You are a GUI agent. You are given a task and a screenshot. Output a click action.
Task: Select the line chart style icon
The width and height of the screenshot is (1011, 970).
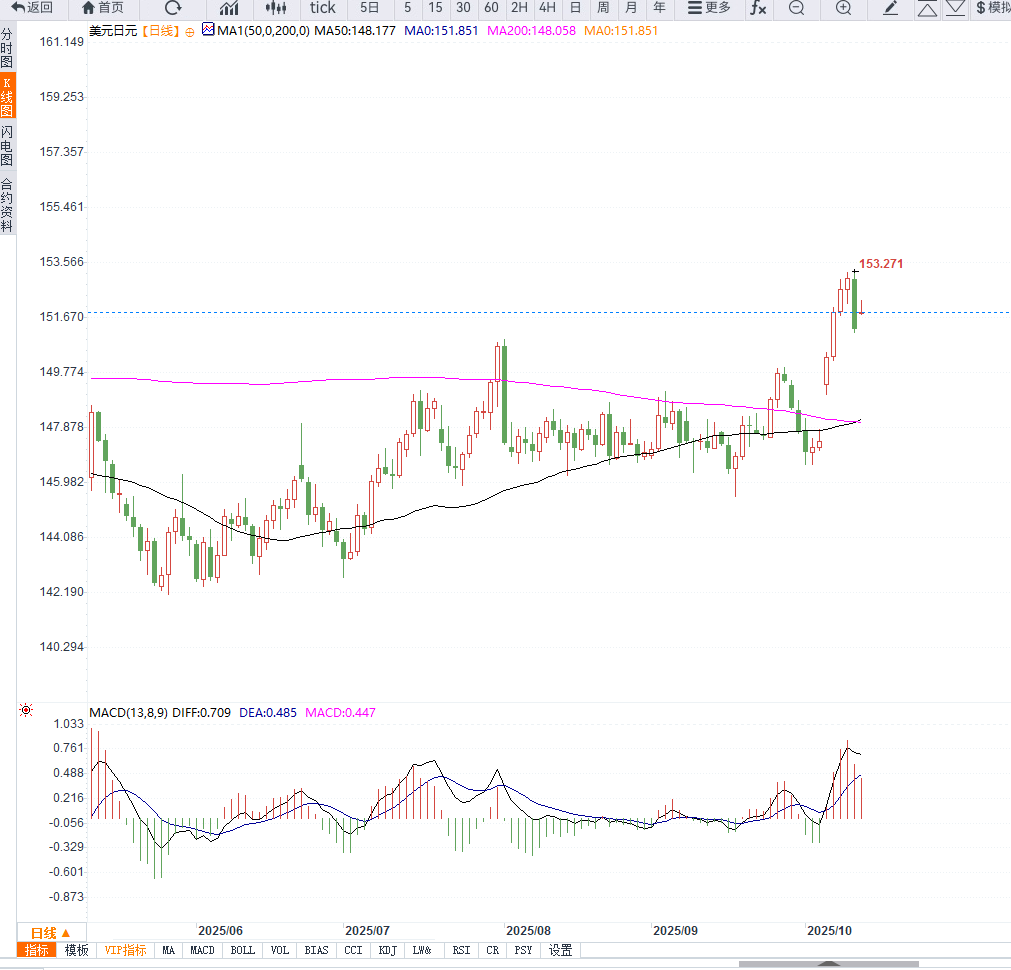pyautogui.click(x=229, y=8)
